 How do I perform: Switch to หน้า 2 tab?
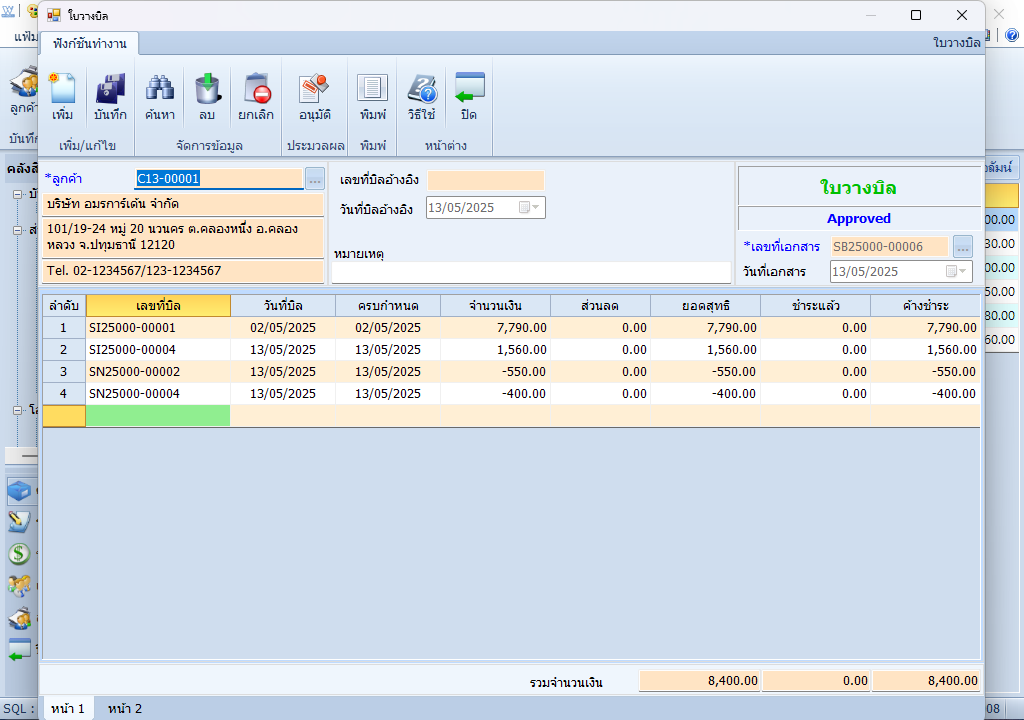click(x=125, y=708)
